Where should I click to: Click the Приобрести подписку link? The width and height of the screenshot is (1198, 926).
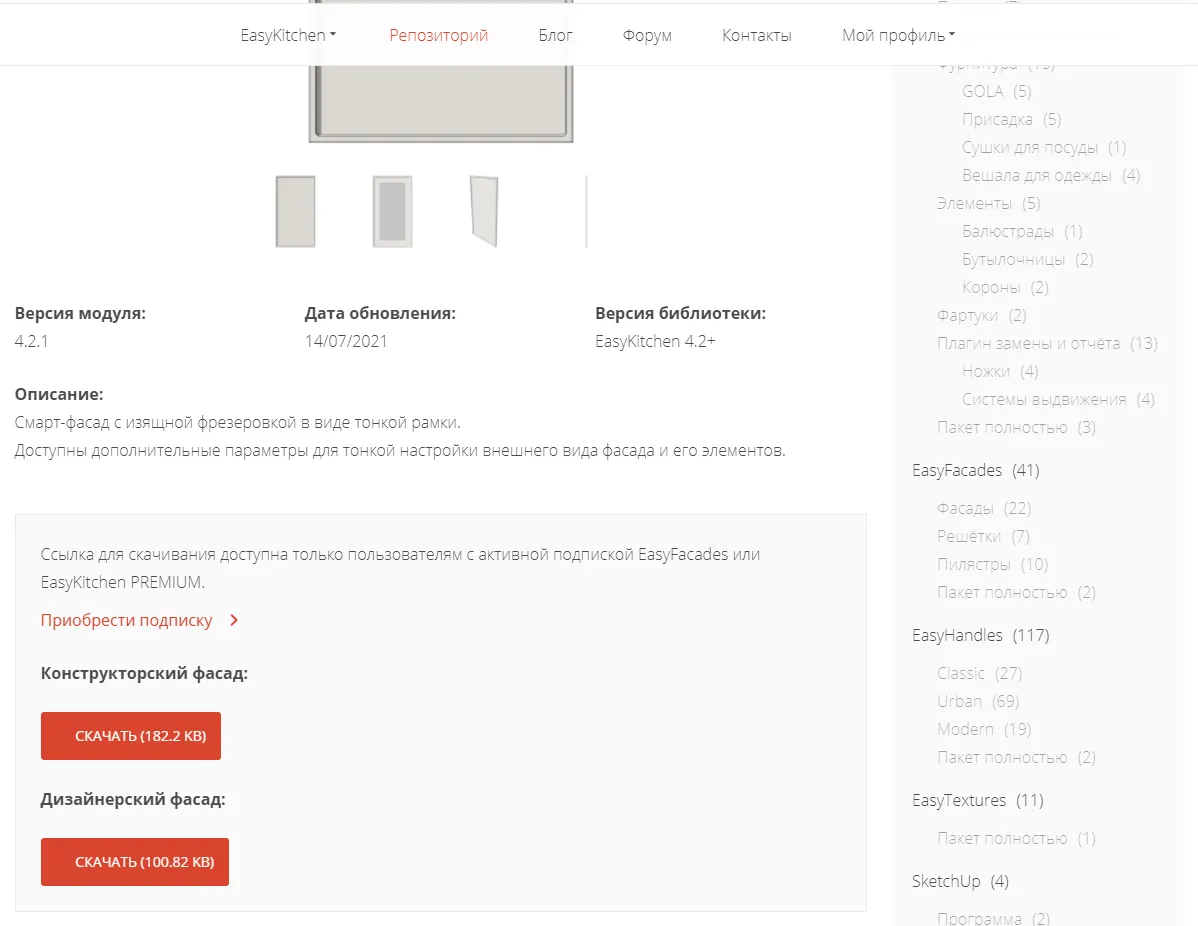(x=127, y=620)
